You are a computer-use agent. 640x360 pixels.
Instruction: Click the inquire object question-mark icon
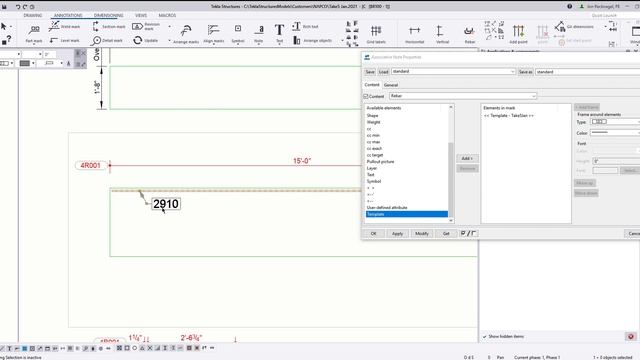[x=6, y=40]
